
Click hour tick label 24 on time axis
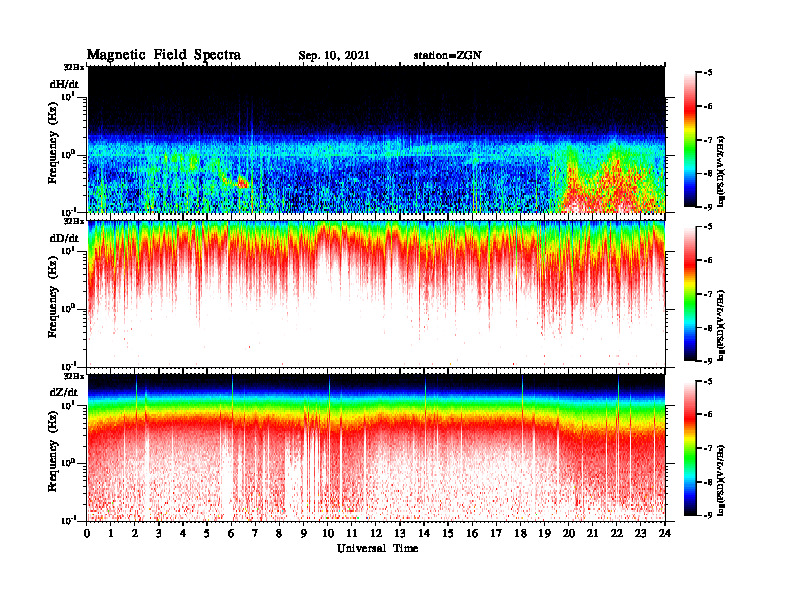665,534
